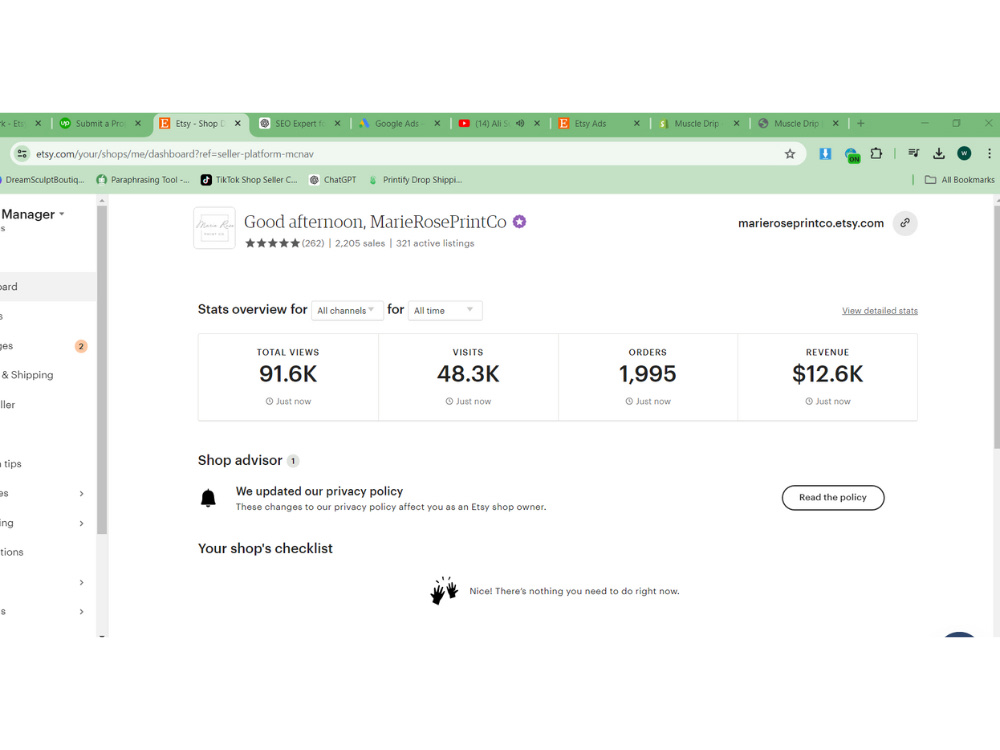Open the media control playlist icon
The image size is (1000, 750).
pos(913,154)
